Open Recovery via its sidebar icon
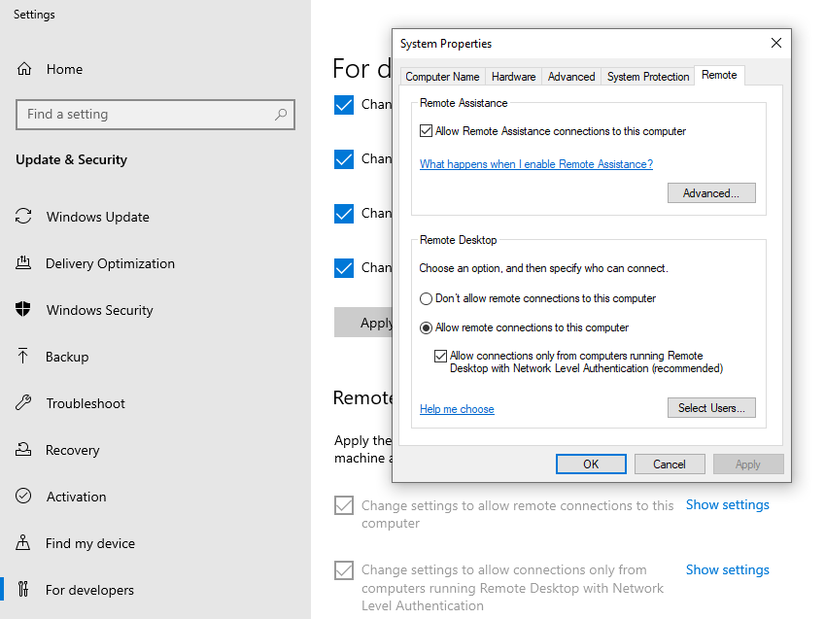 click(x=23, y=450)
